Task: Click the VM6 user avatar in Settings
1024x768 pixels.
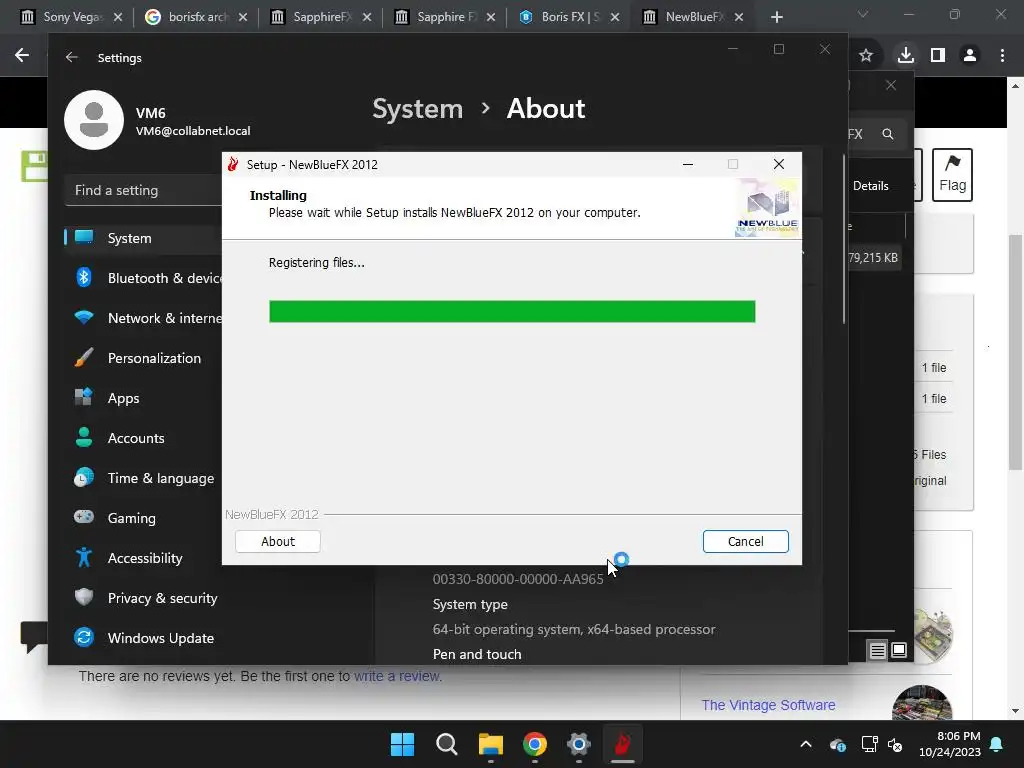Action: pos(94,120)
